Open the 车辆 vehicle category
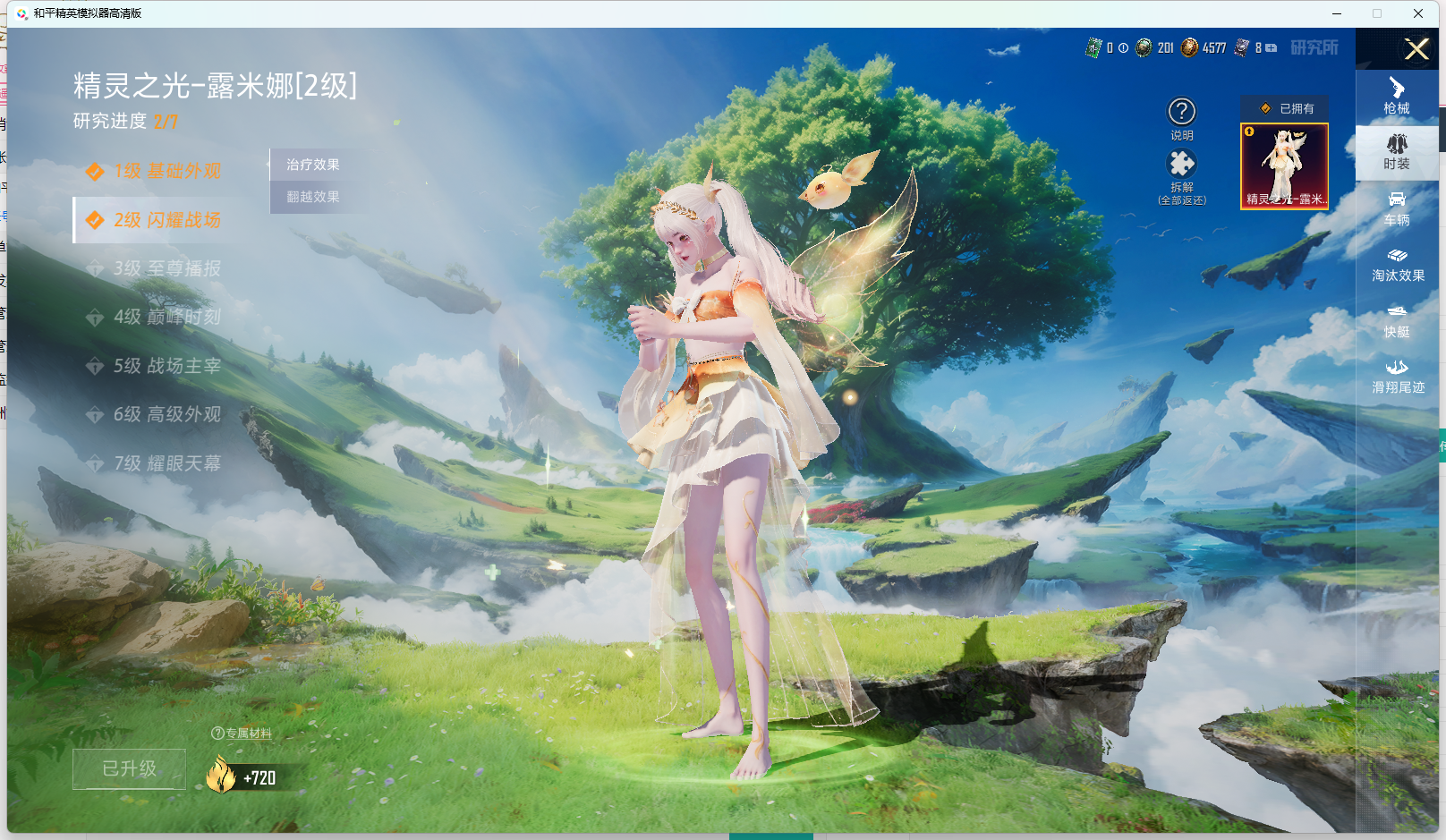 click(1396, 208)
